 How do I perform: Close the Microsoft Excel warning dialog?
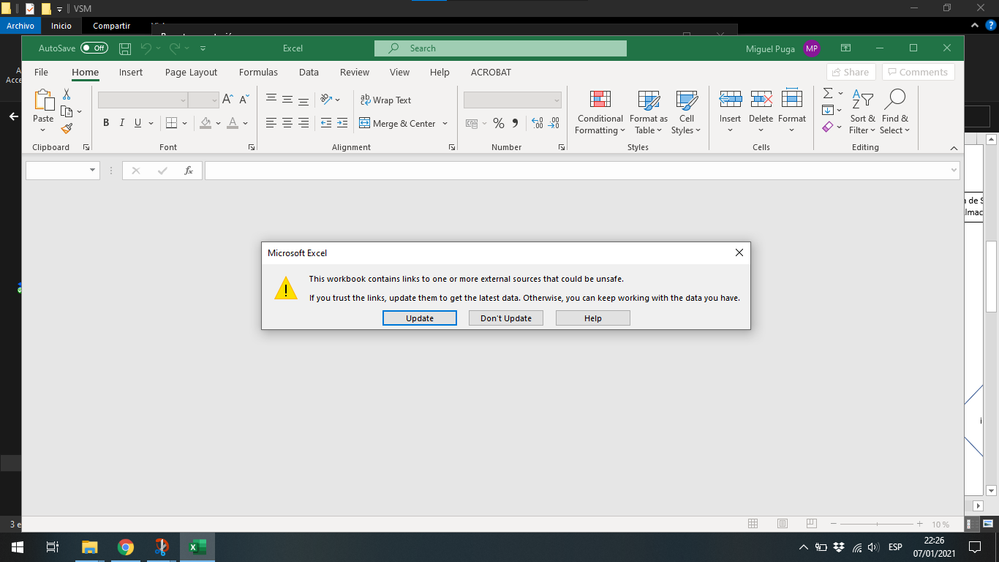[739, 252]
